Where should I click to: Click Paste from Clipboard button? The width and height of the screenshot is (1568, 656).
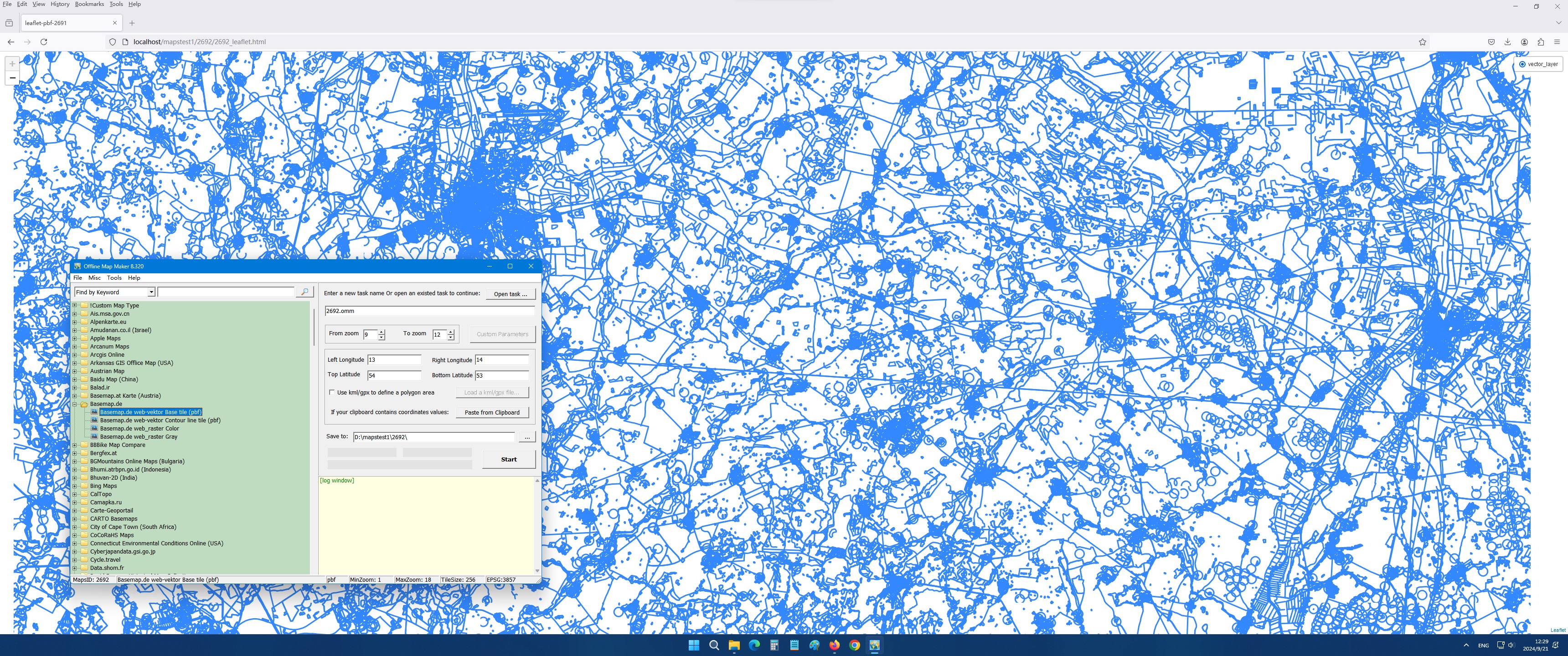point(492,413)
